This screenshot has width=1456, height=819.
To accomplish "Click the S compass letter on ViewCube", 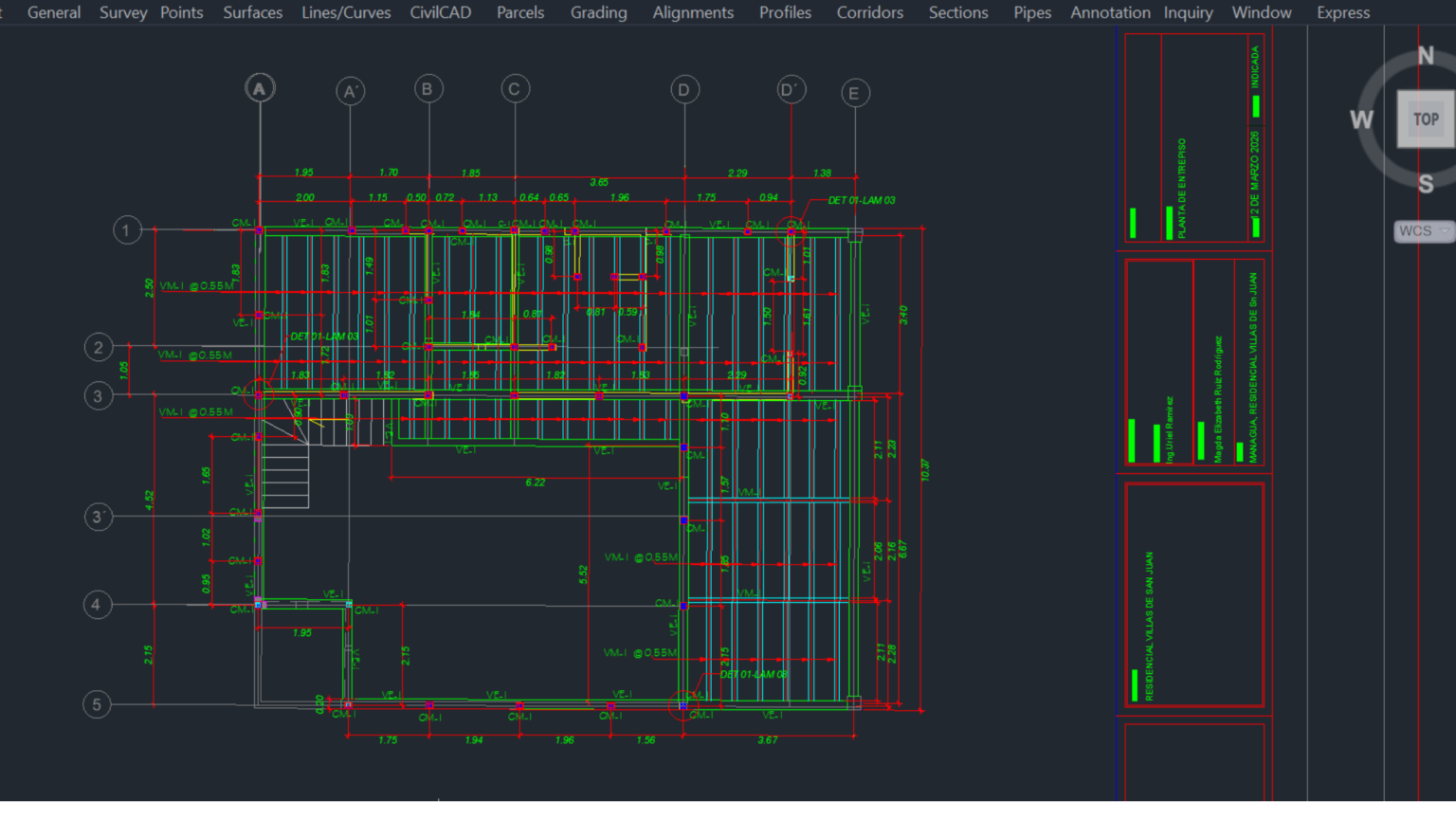I will [x=1426, y=184].
